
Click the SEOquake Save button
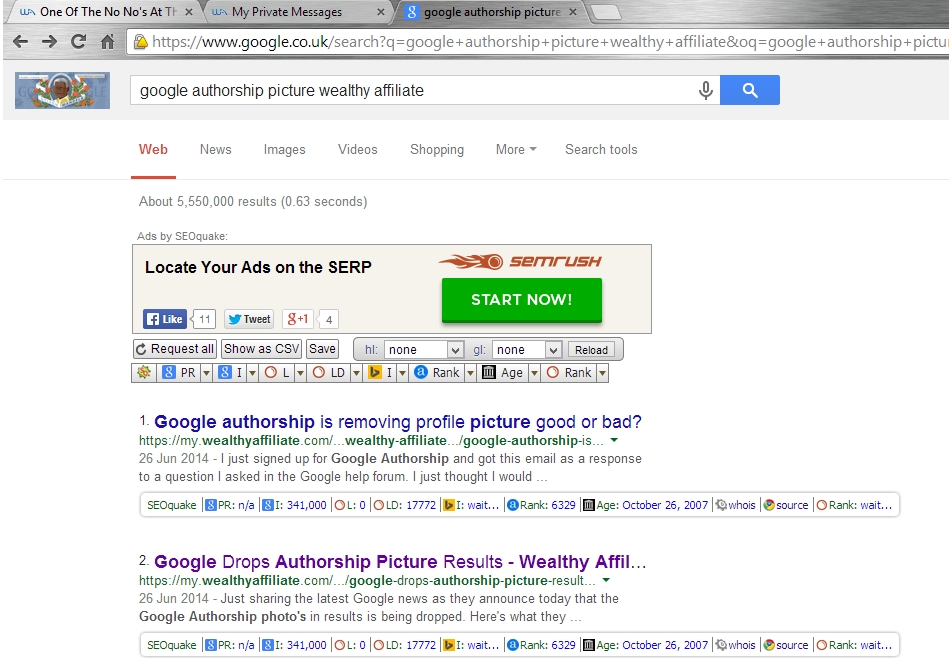(x=322, y=349)
